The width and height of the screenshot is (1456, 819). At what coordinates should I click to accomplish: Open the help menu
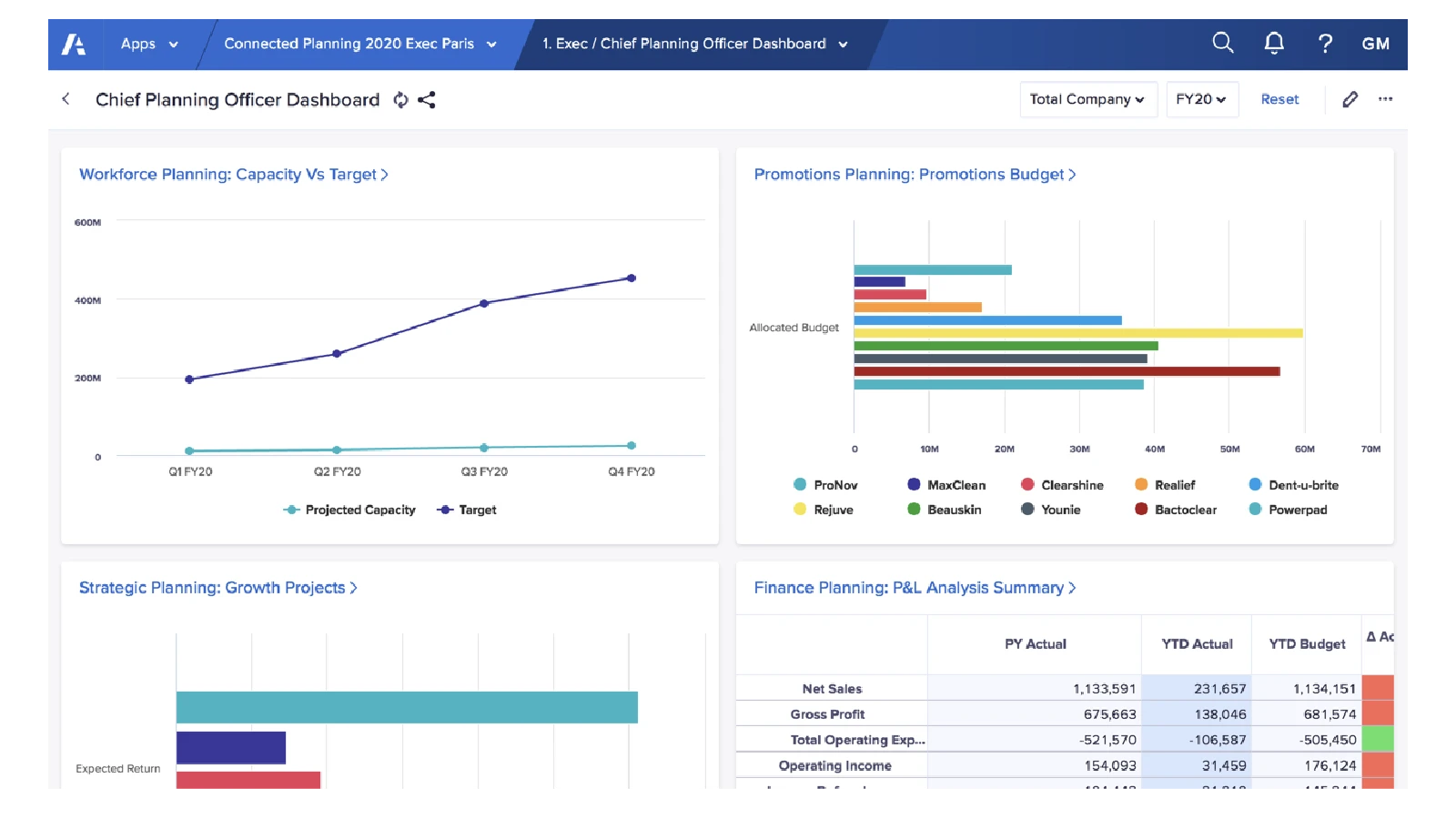[1325, 43]
